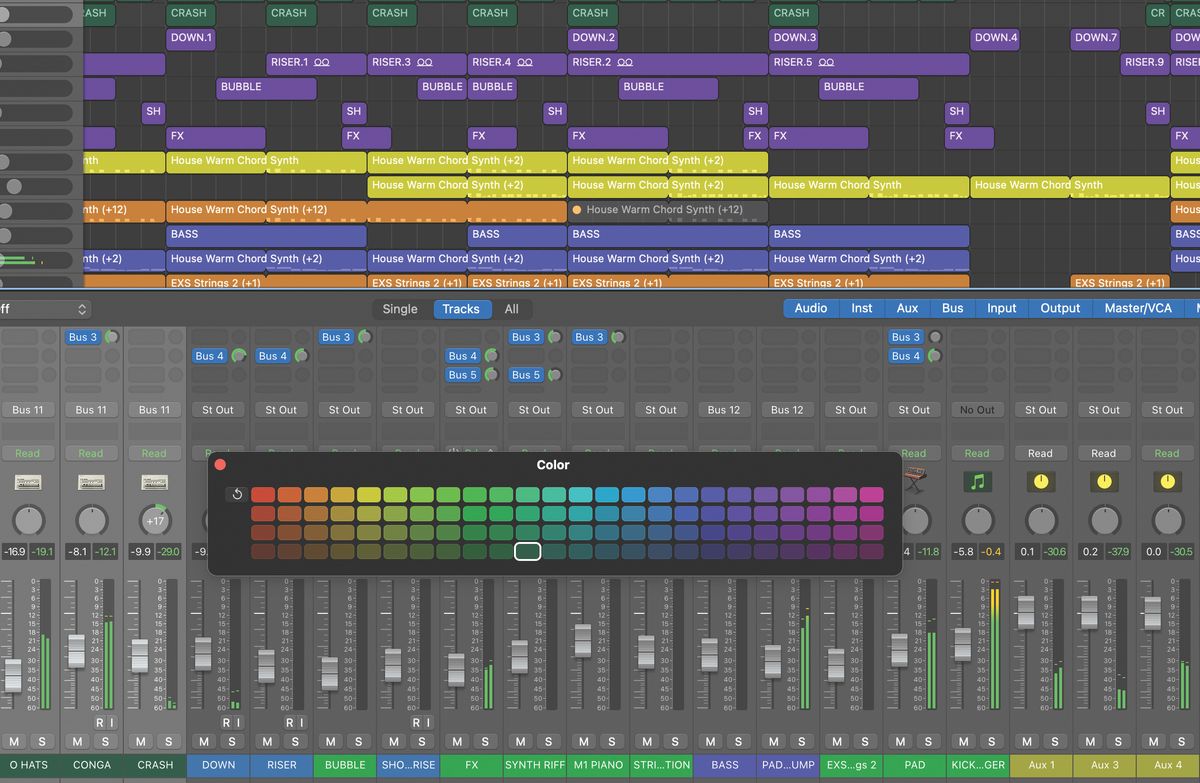Switch to the Single tab in the mixer filter
This screenshot has height=783, width=1200.
click(399, 309)
